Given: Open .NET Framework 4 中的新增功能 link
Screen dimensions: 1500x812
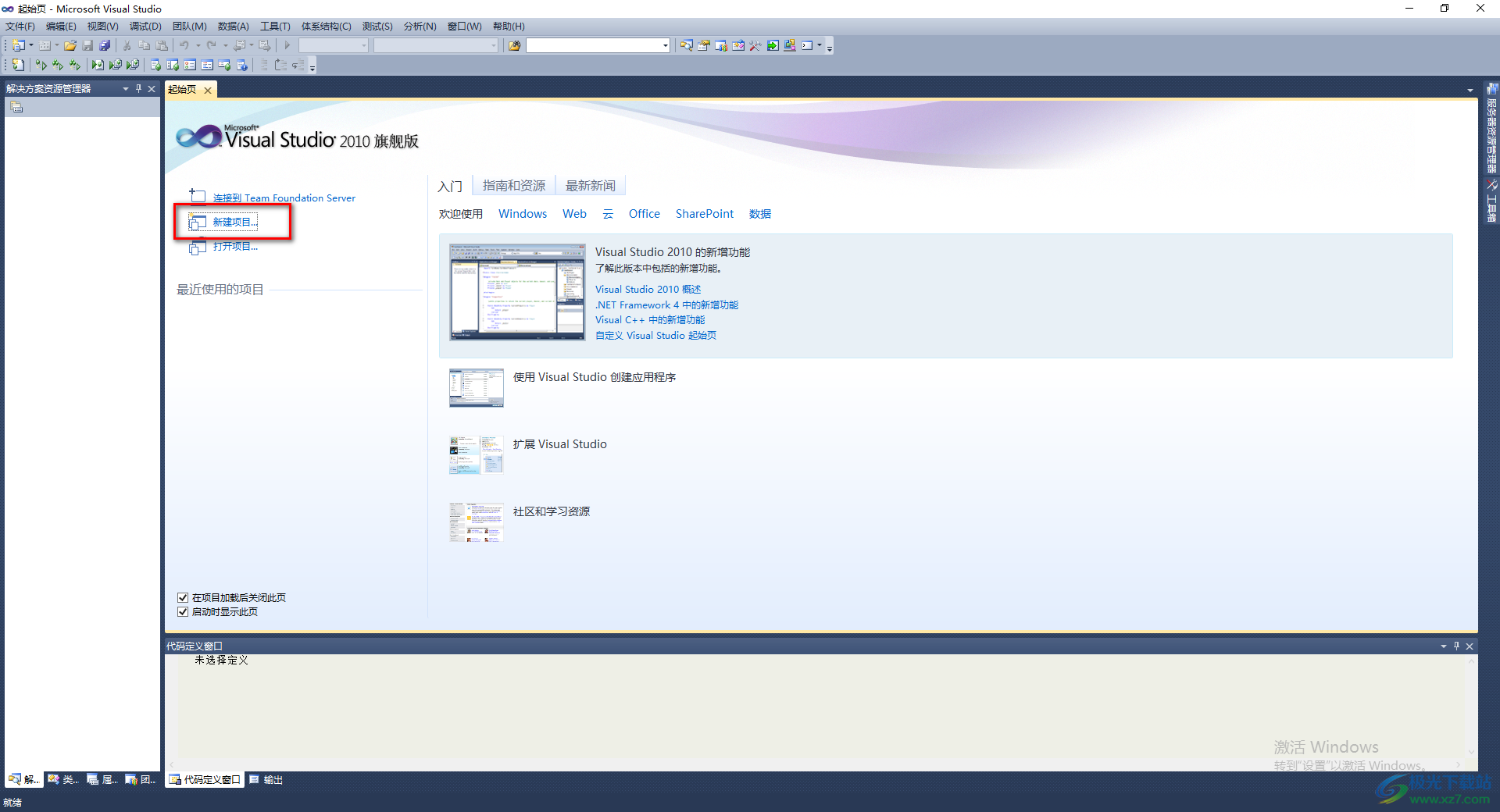Looking at the screenshot, I should pos(666,305).
